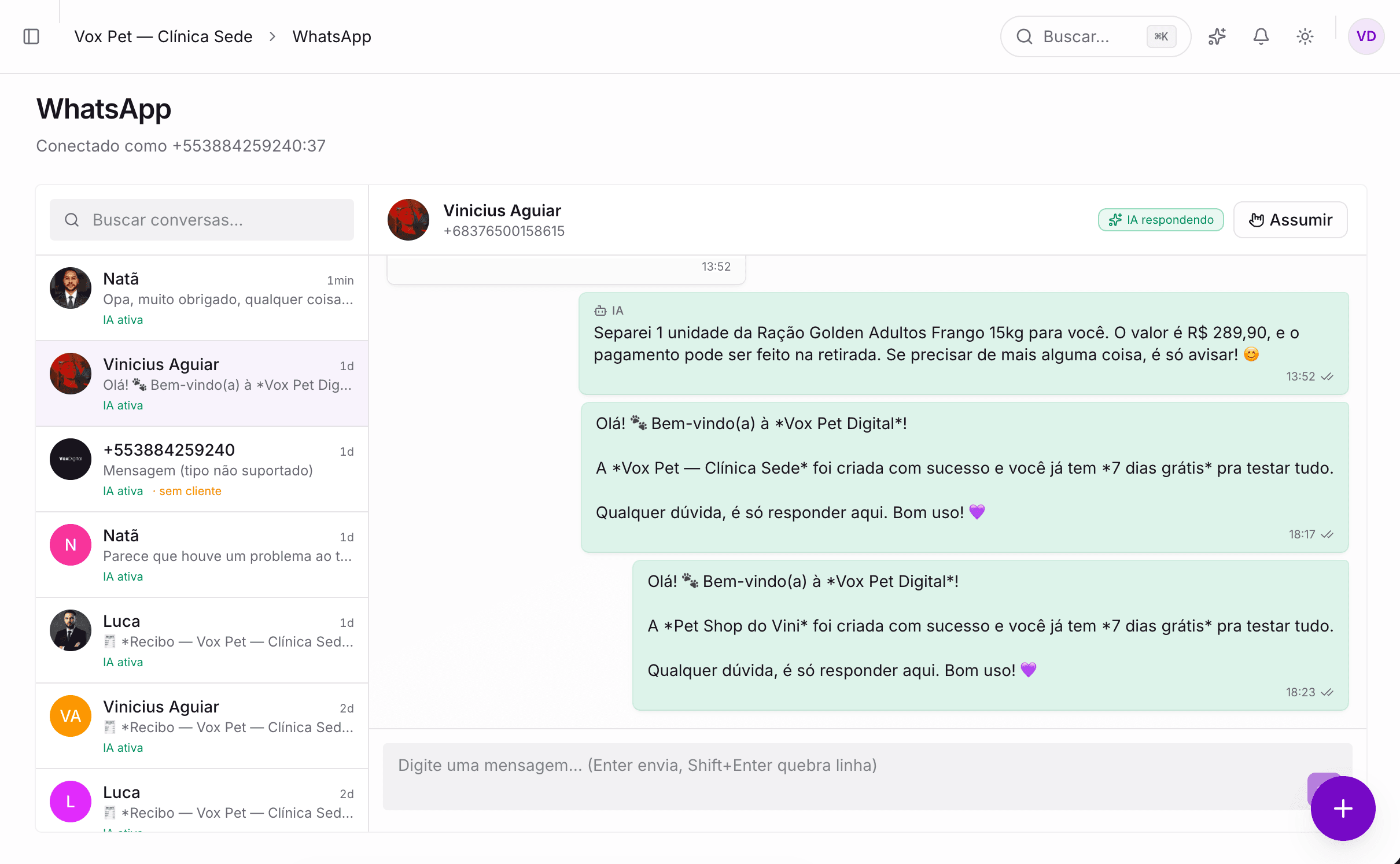Click the sem cliente tag

pos(190,491)
